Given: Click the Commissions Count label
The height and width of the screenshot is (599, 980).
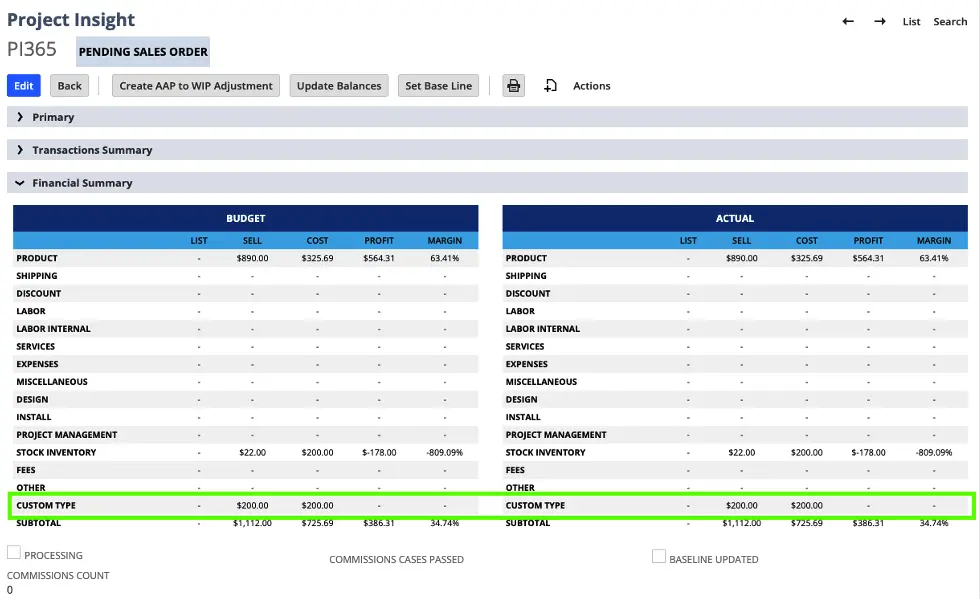Looking at the screenshot, I should tap(58, 576).
